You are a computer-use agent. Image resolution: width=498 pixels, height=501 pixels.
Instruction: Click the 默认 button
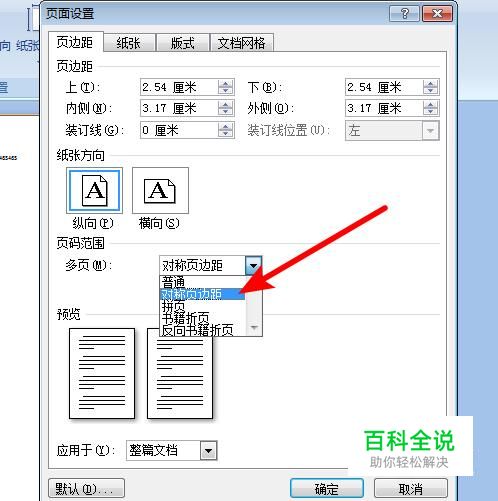87,489
